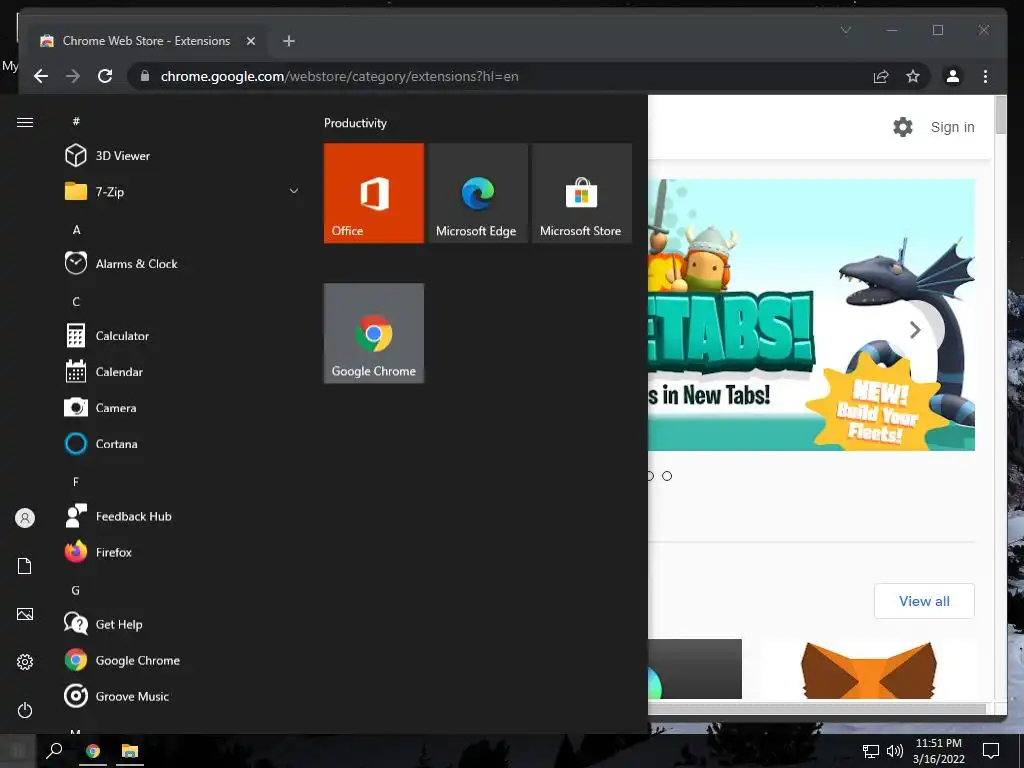
Task: Jump to the # letter index header
Action: [76, 121]
